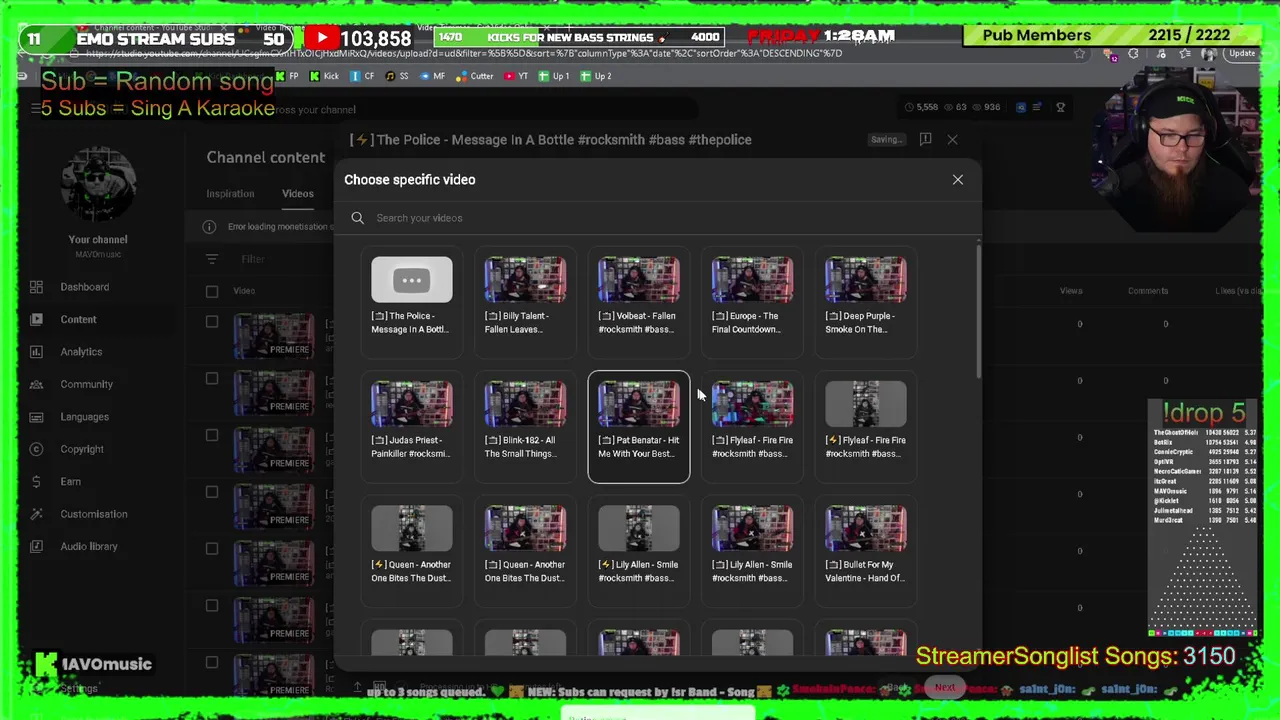Click the 5,558 stat in the Studio header
This screenshot has width=1280, height=720.
pos(921,107)
